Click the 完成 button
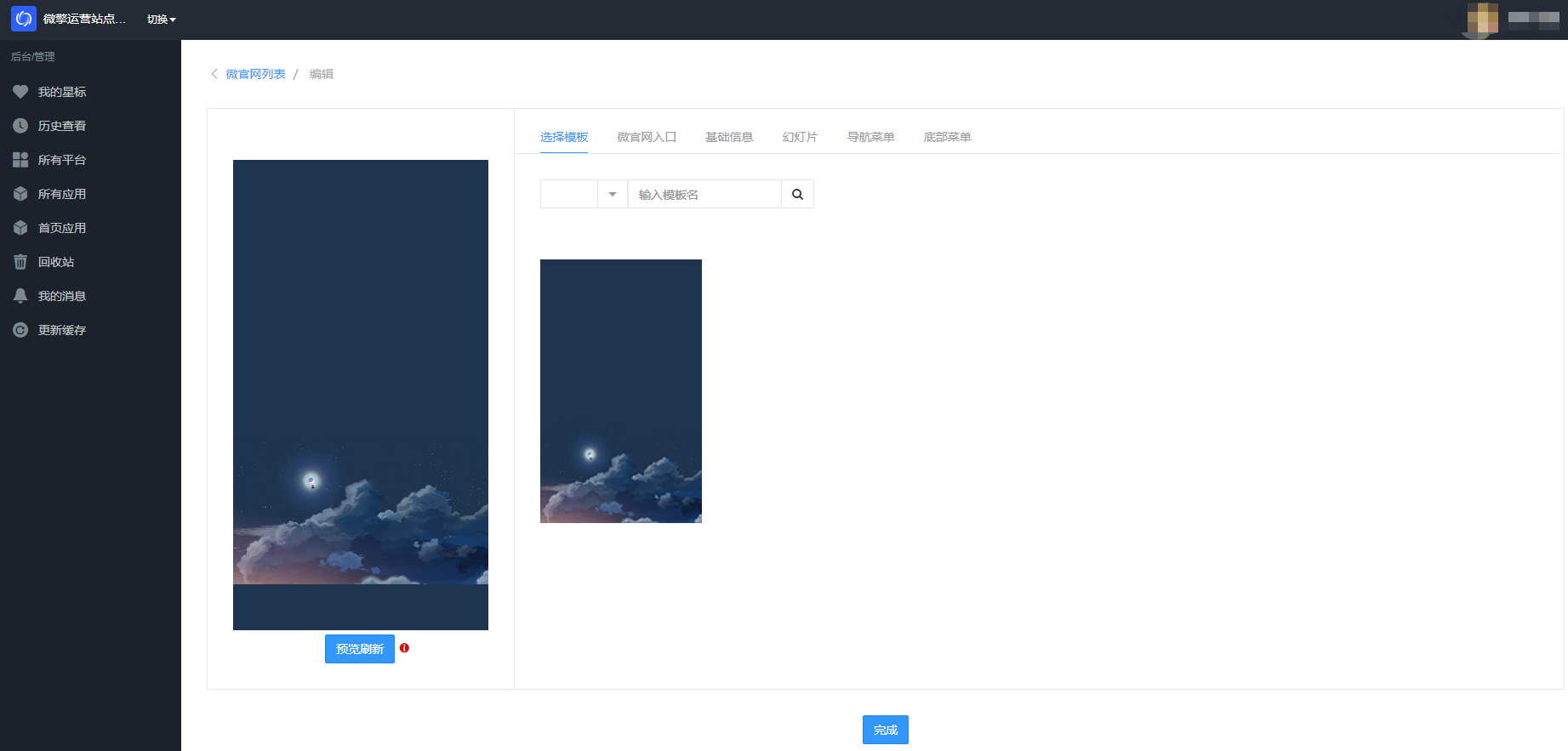Screen dimensions: 1568x751 886,730
